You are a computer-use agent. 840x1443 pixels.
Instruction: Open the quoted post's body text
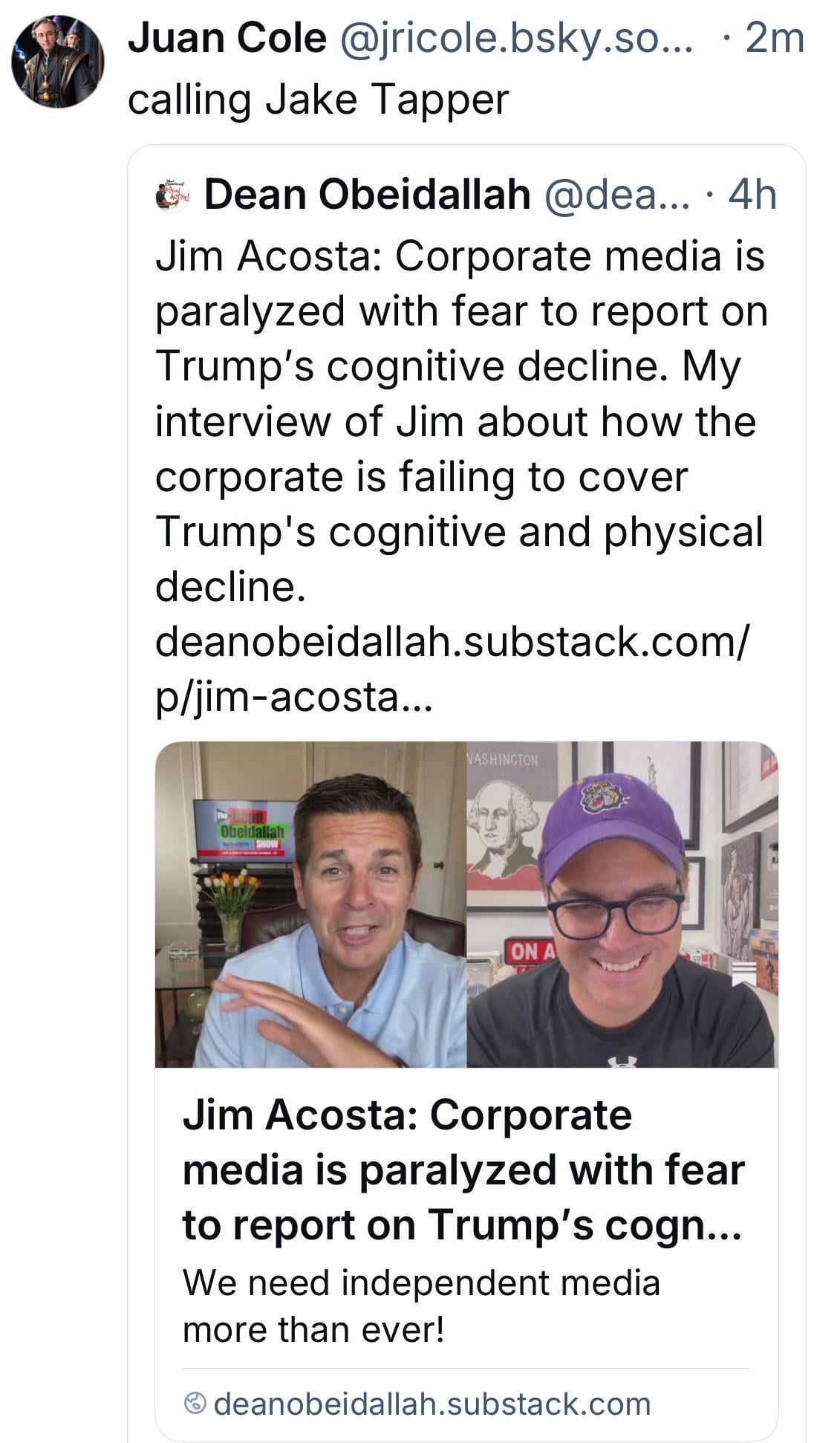[x=459, y=394]
